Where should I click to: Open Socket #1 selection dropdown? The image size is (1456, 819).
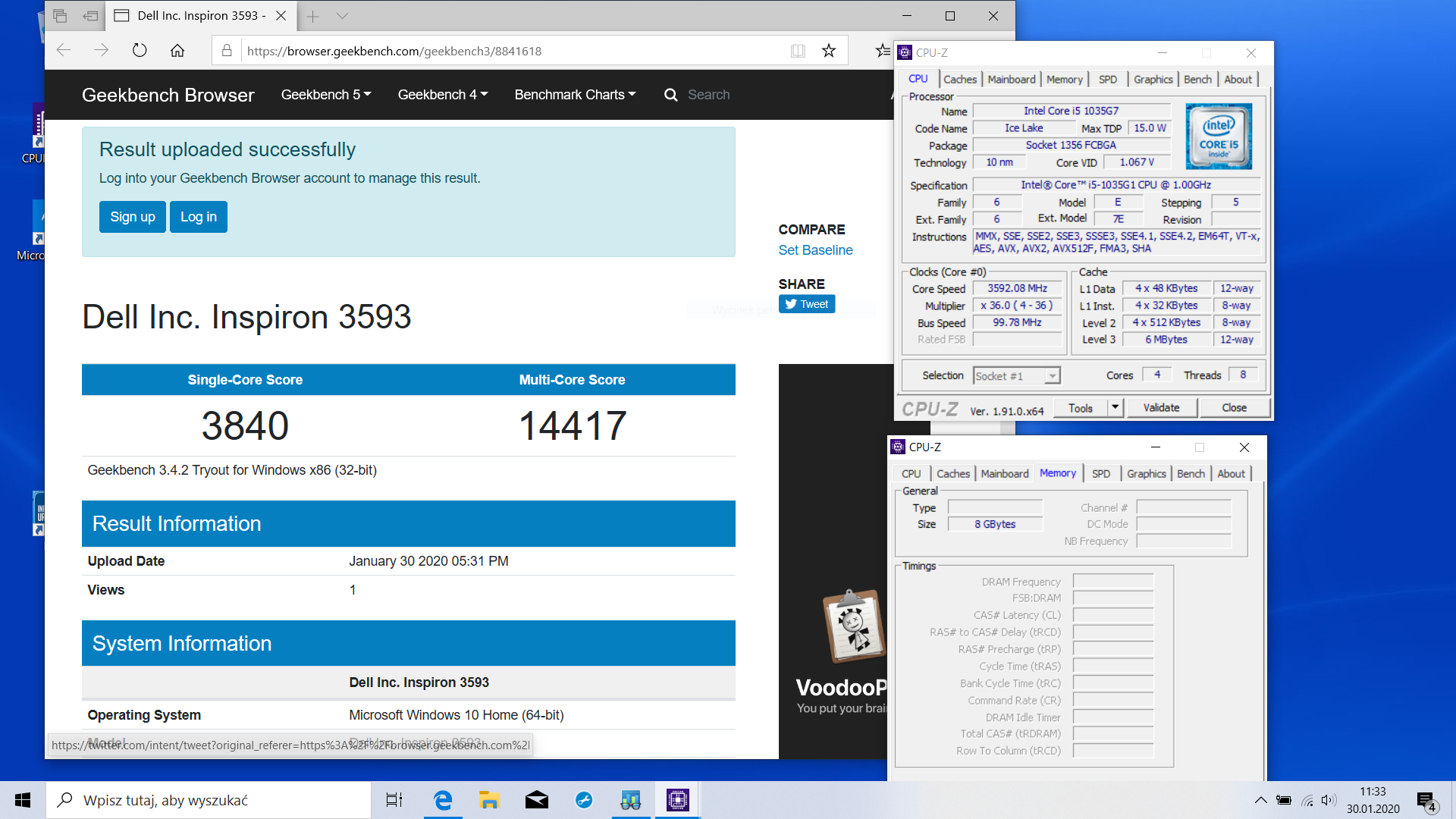pyautogui.click(x=1052, y=376)
